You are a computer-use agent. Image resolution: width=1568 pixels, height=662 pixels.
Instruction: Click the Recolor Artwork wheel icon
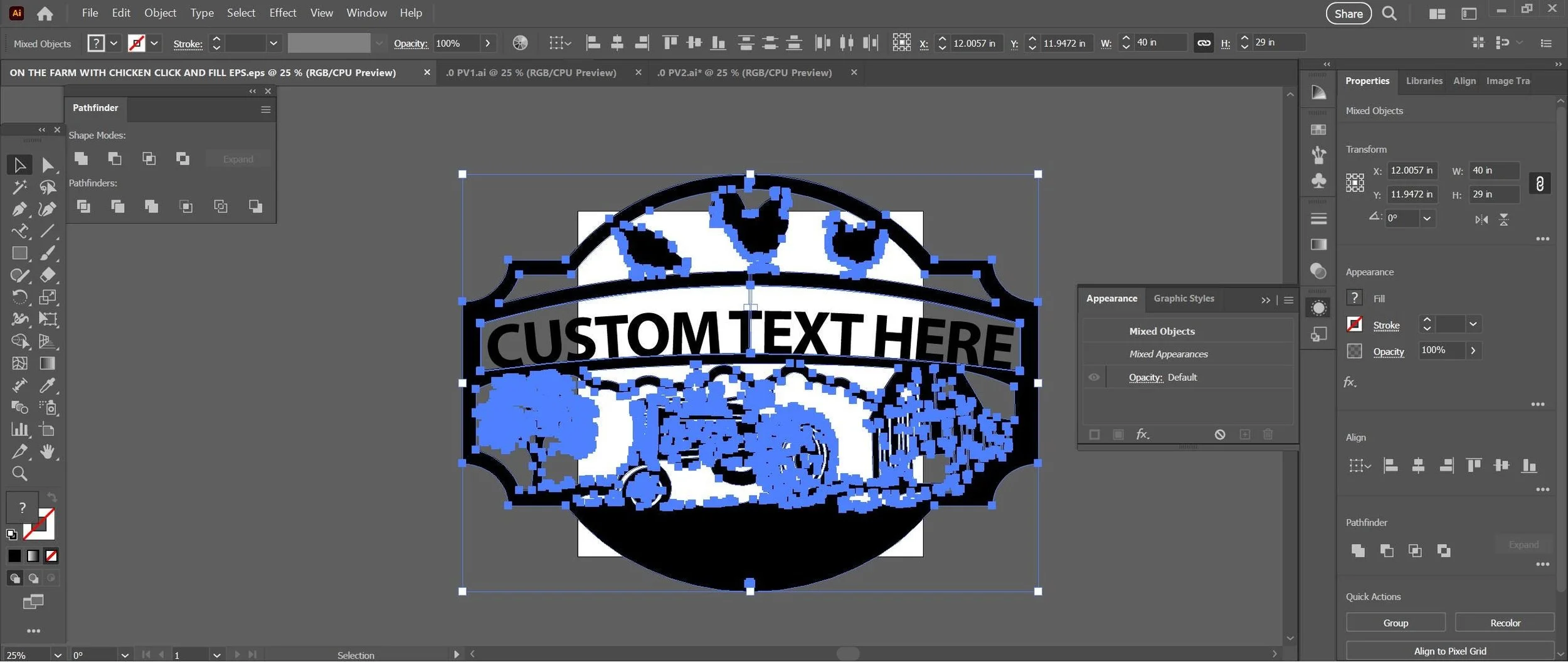point(520,43)
